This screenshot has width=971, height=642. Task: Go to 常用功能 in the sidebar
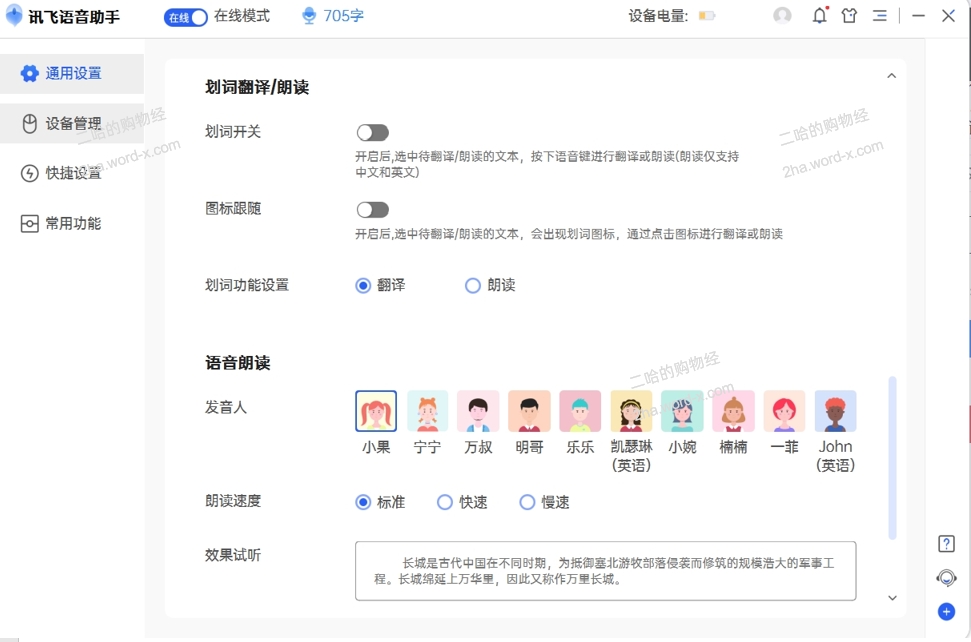tap(72, 224)
